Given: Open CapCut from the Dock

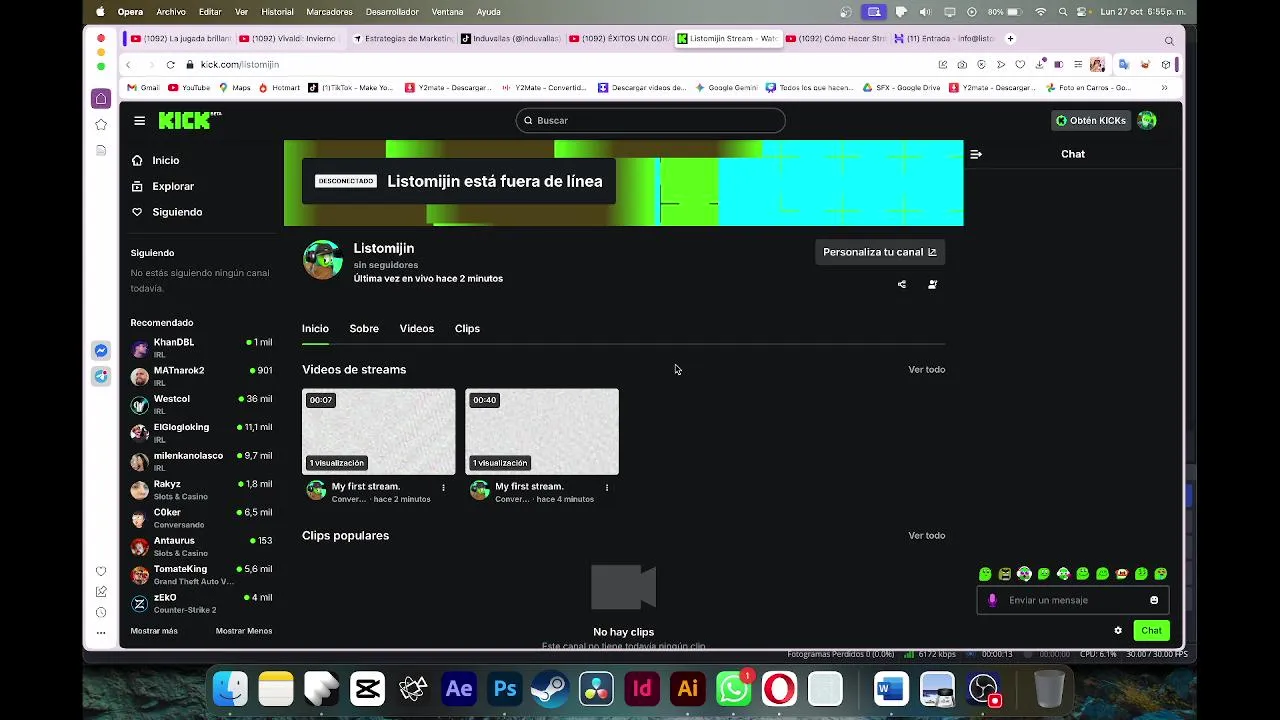Looking at the screenshot, I should pyautogui.click(x=367, y=689).
